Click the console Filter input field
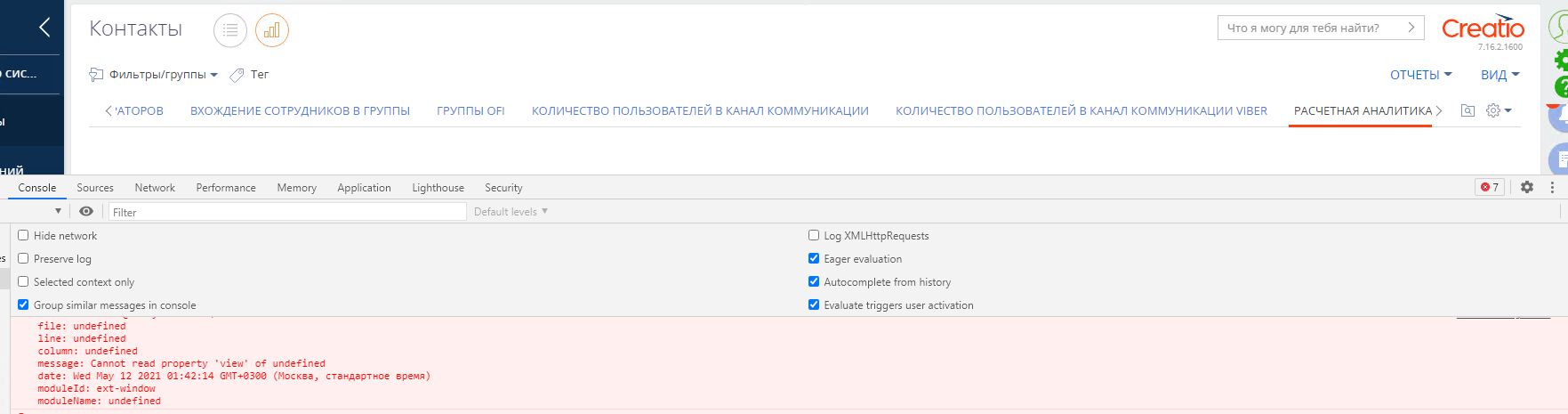The width and height of the screenshot is (1568, 414). [x=287, y=212]
